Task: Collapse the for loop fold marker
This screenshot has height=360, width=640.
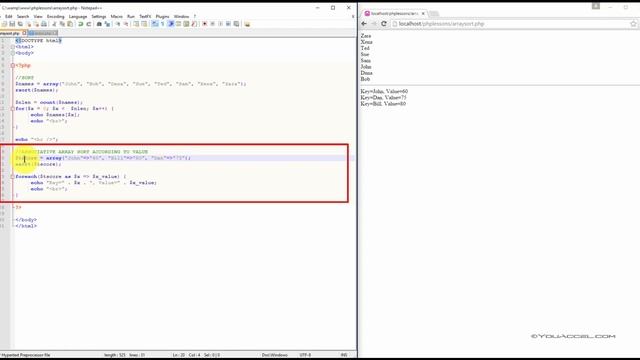Action: [13, 109]
